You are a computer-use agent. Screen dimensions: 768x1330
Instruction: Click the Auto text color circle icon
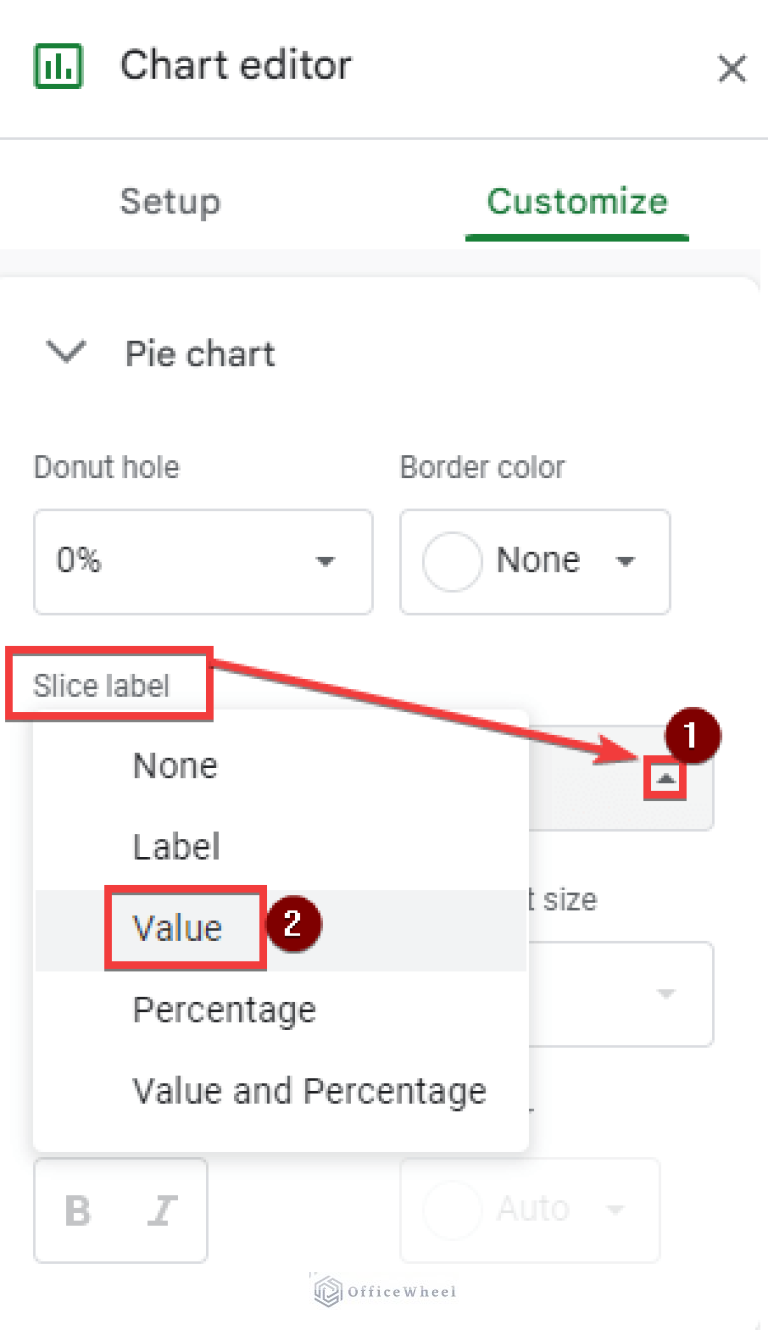(453, 1209)
